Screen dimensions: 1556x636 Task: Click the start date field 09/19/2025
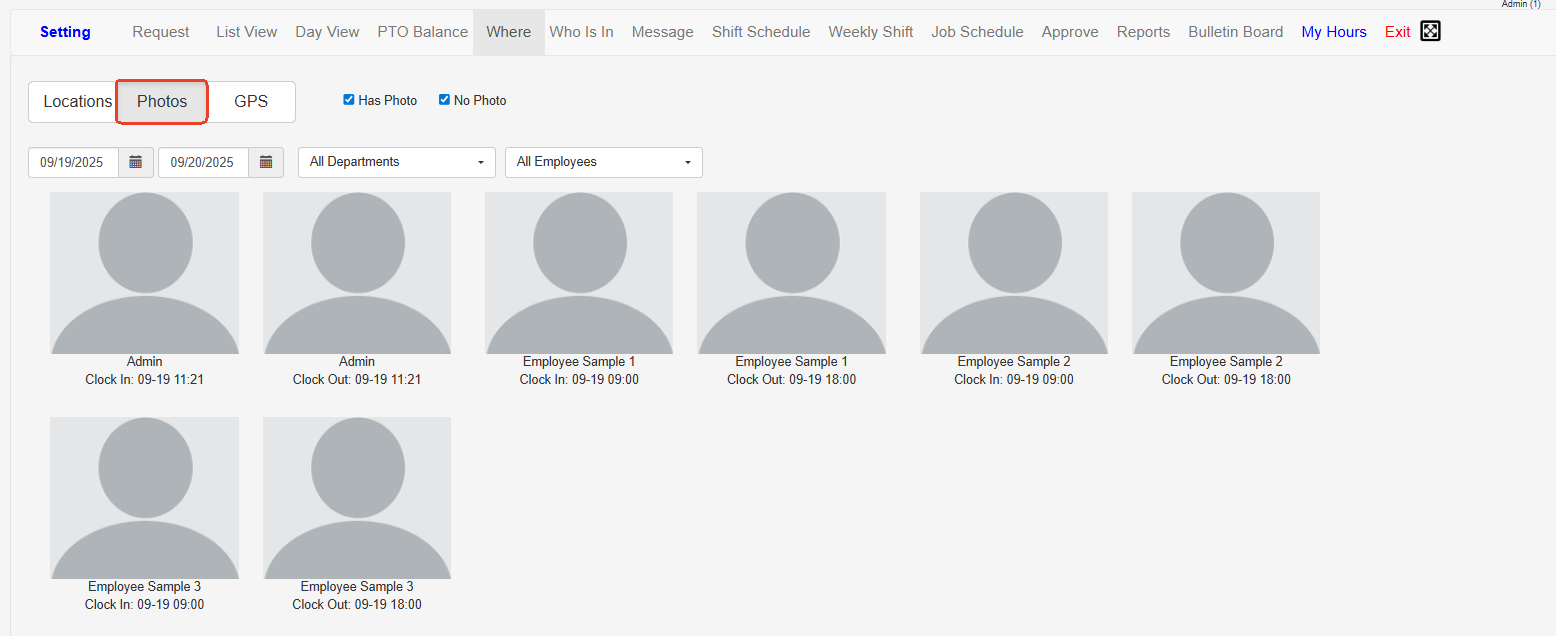click(73, 162)
